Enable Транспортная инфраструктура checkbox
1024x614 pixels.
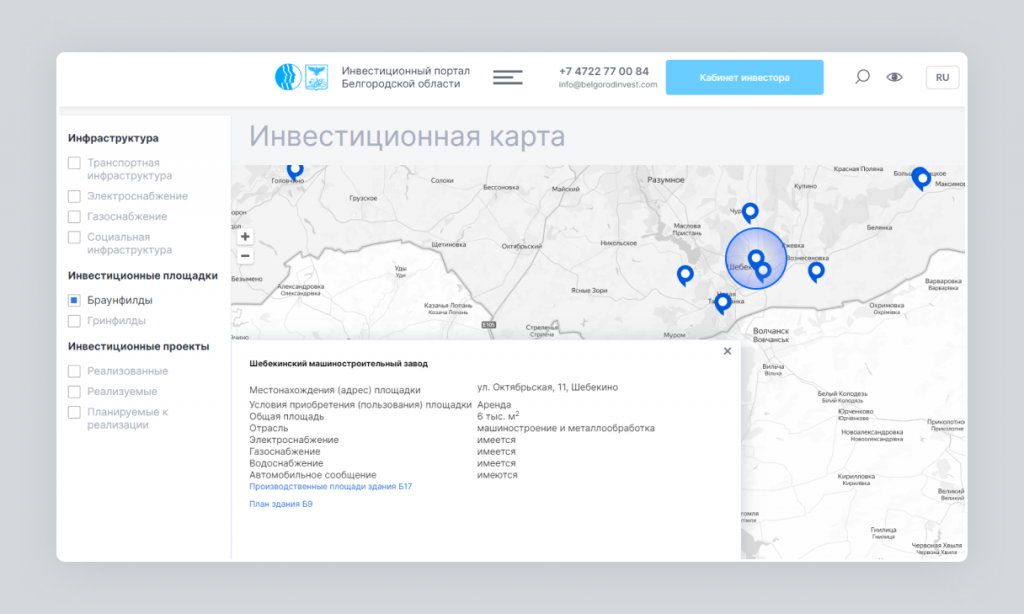(74, 163)
